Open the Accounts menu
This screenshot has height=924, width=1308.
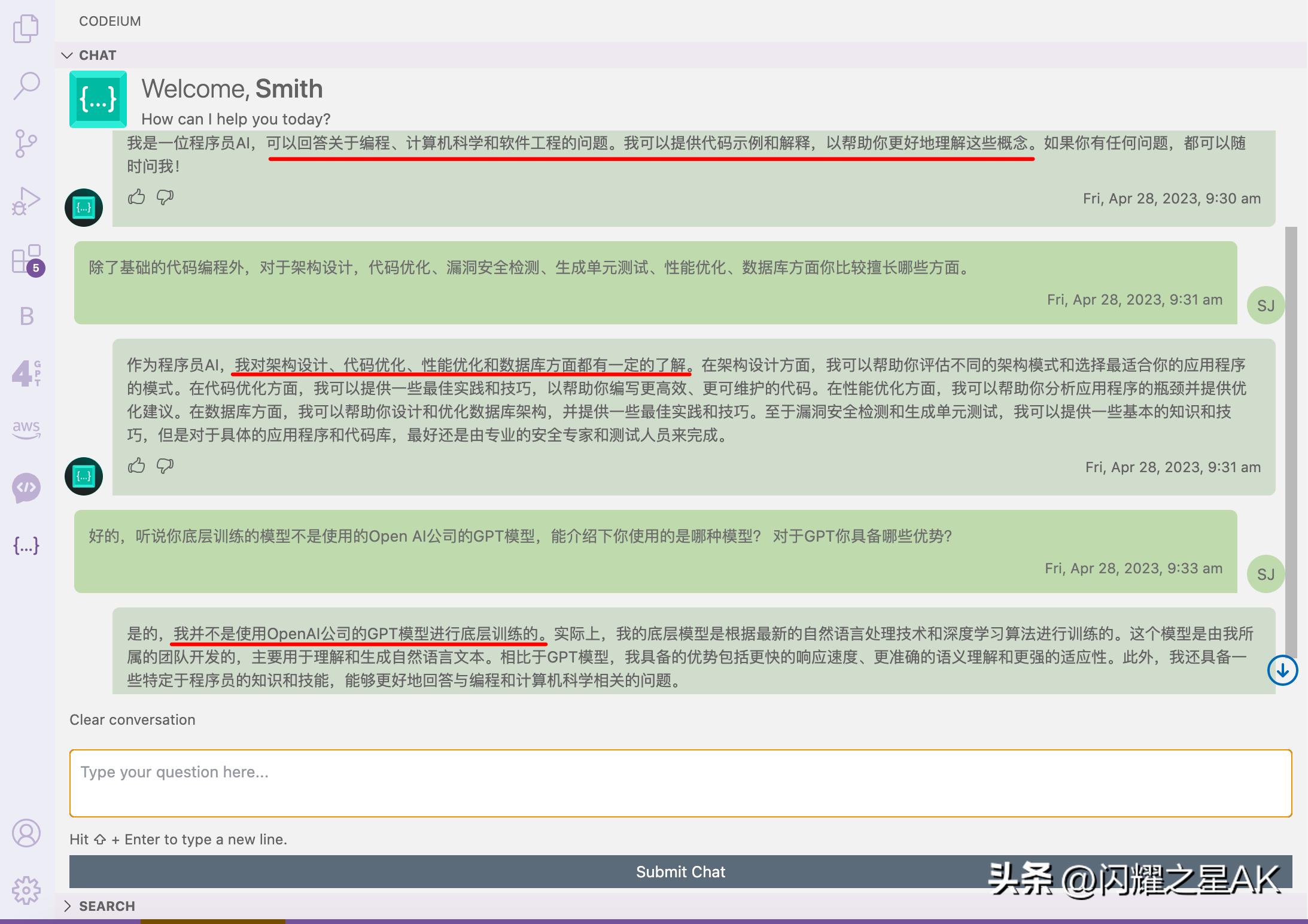[26, 833]
